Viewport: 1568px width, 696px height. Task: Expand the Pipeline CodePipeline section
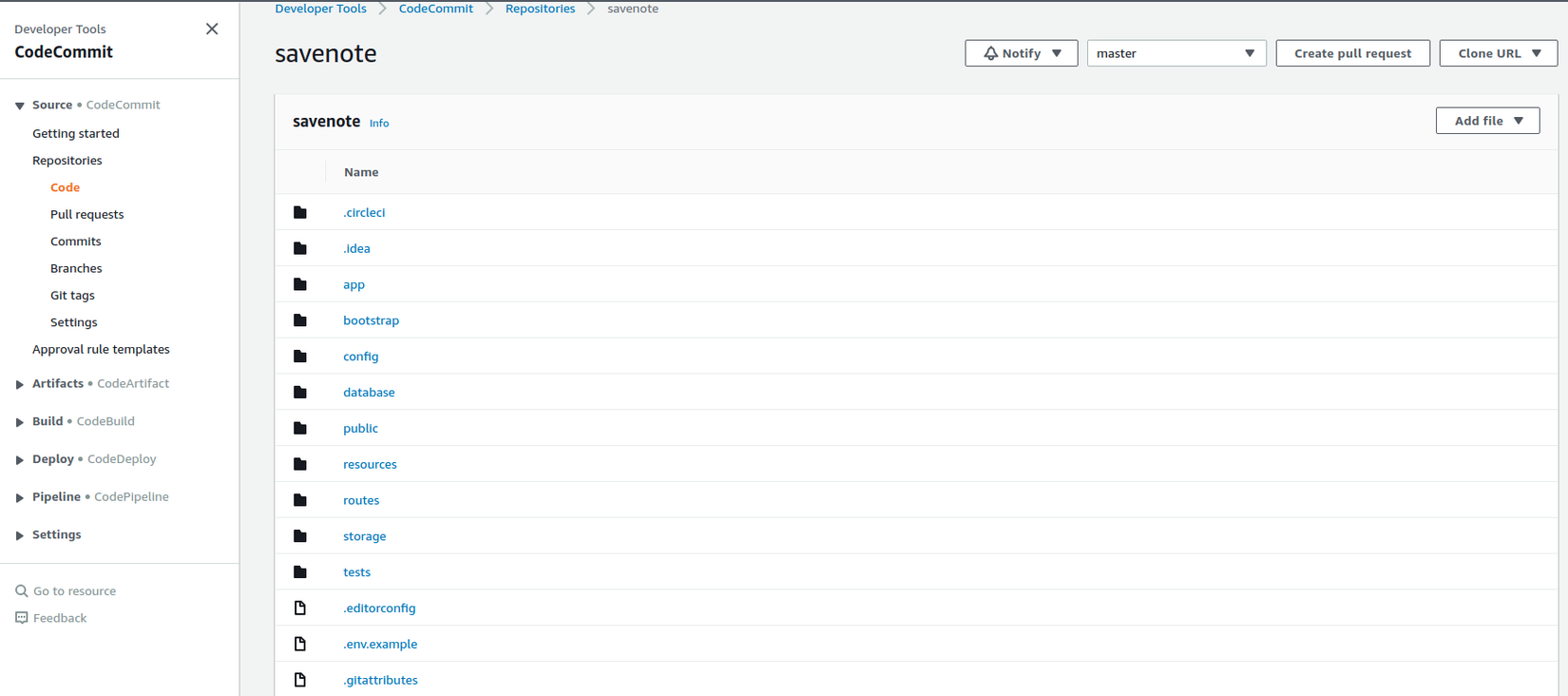(x=20, y=497)
